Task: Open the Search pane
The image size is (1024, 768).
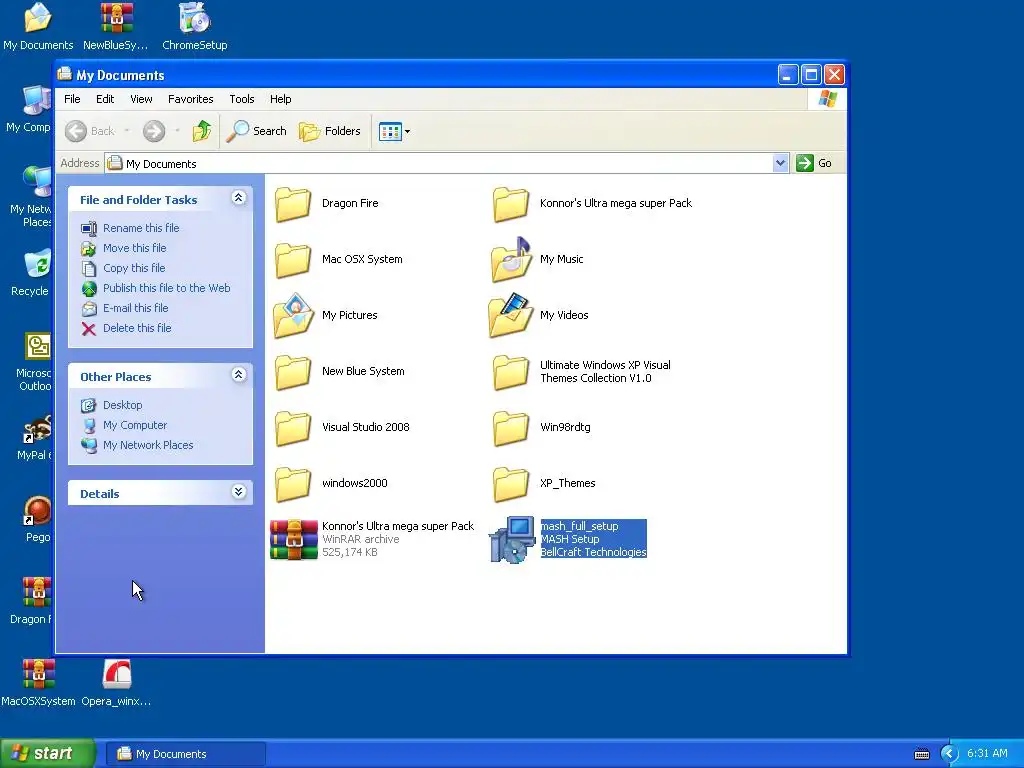Action: 257,131
